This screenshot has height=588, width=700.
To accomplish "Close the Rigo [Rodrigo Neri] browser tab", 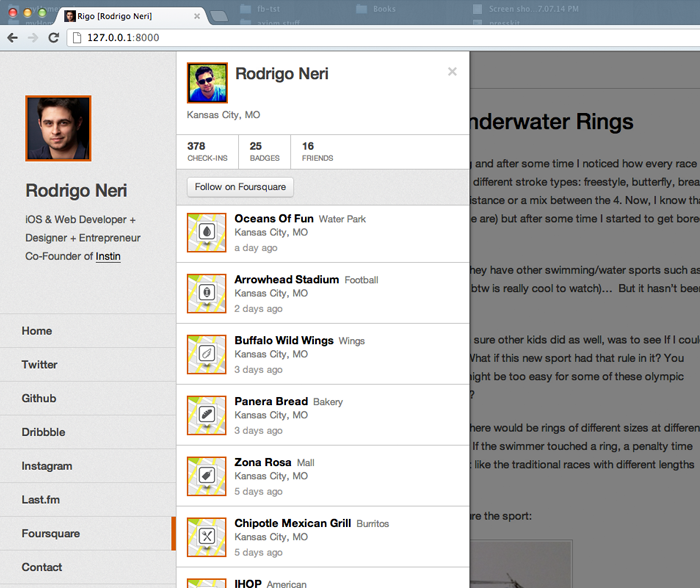I will 197,16.
